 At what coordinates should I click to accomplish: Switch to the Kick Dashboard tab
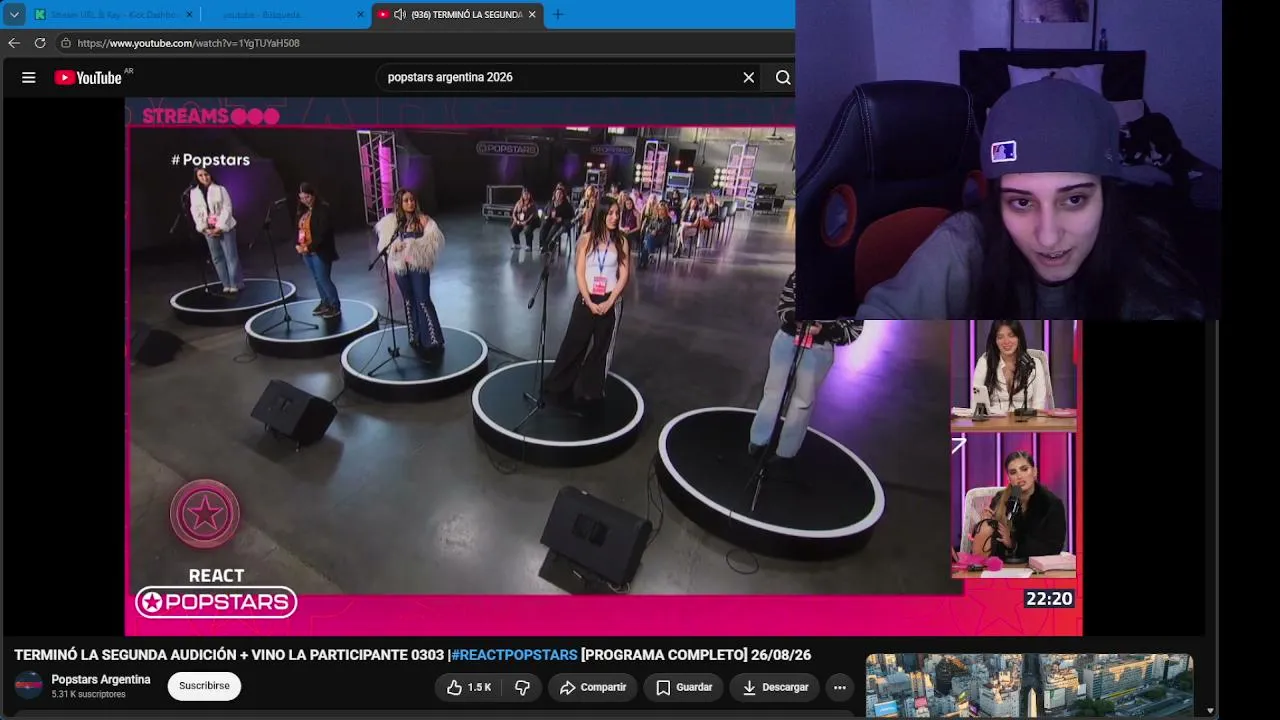click(x=113, y=14)
